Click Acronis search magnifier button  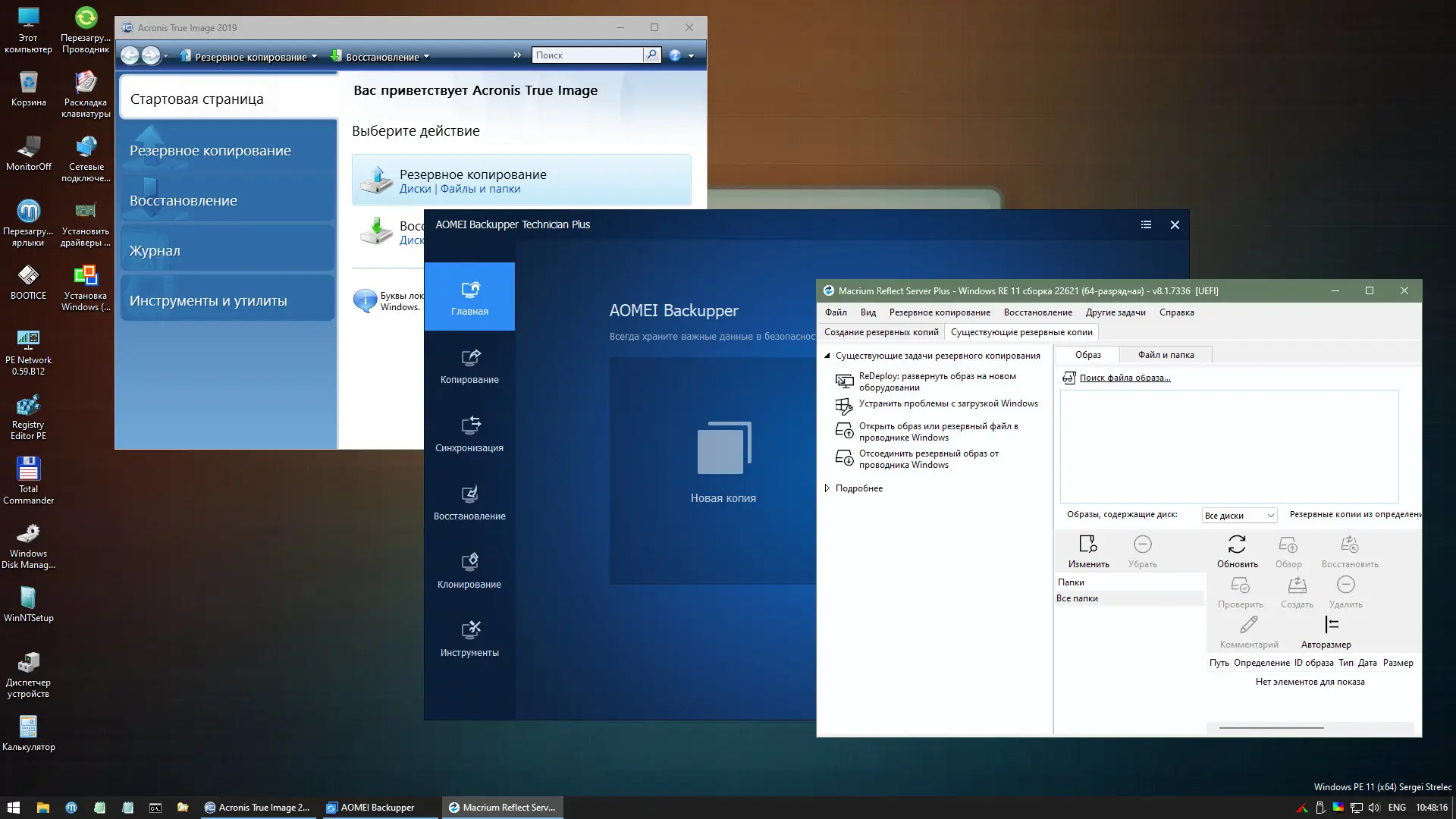(x=651, y=55)
